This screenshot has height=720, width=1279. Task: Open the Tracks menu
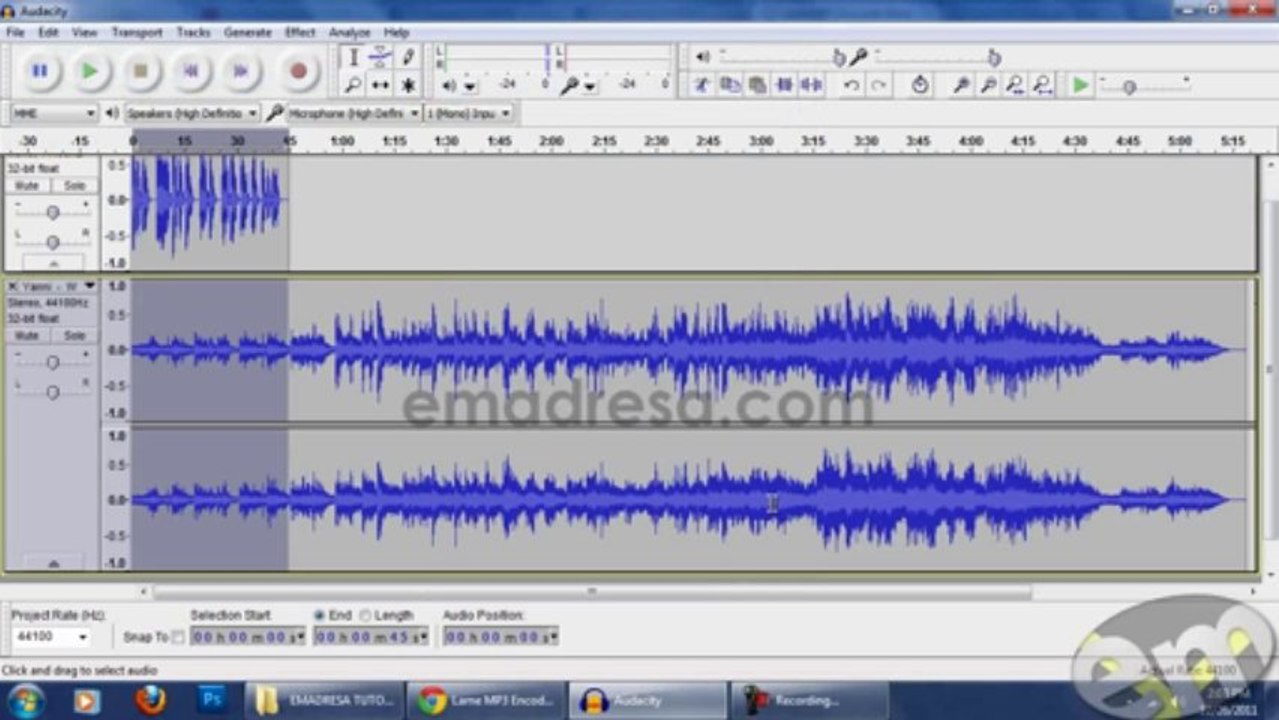click(x=193, y=32)
